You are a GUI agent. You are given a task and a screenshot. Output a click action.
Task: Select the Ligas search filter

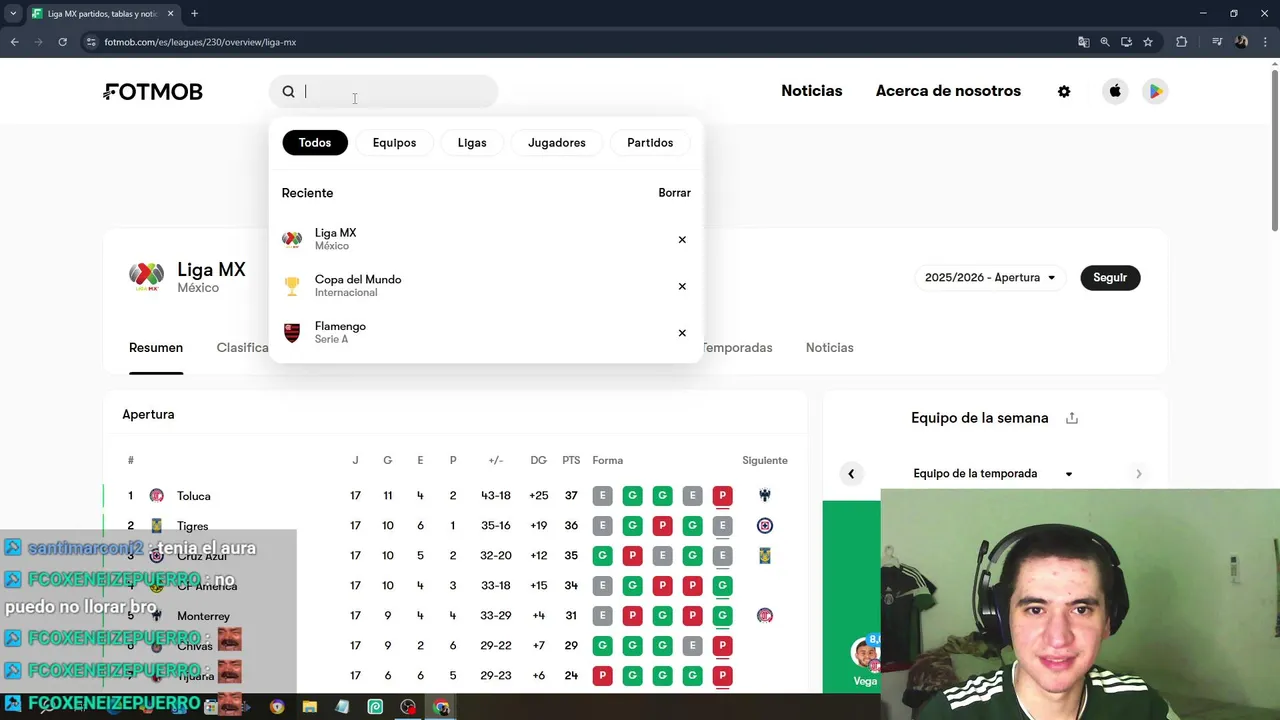(x=472, y=143)
